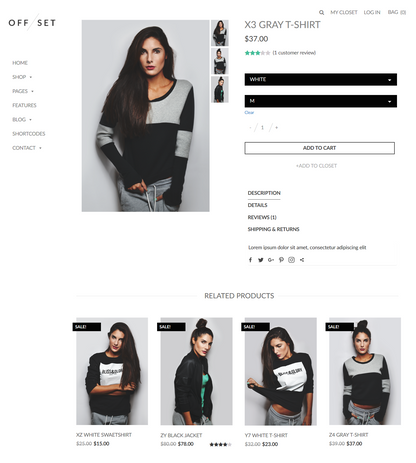The width and height of the screenshot is (416, 463).
Task: Open the search magnifier icon
Action: click(x=321, y=12)
